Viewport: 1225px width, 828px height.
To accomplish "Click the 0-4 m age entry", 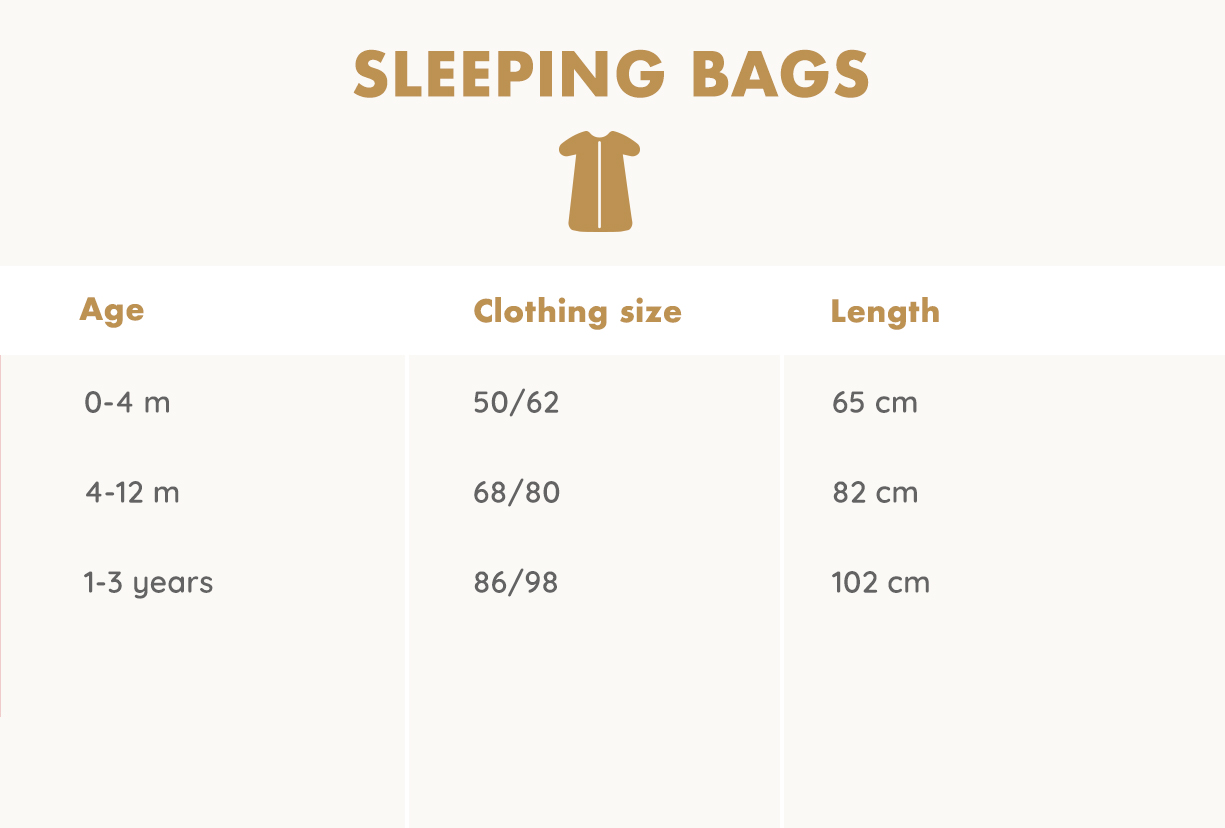I will tap(127, 403).
